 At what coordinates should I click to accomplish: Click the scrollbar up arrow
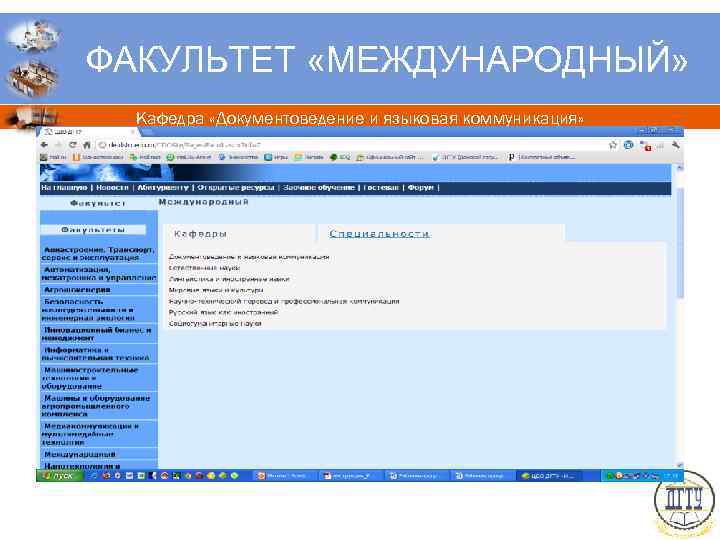point(680,169)
